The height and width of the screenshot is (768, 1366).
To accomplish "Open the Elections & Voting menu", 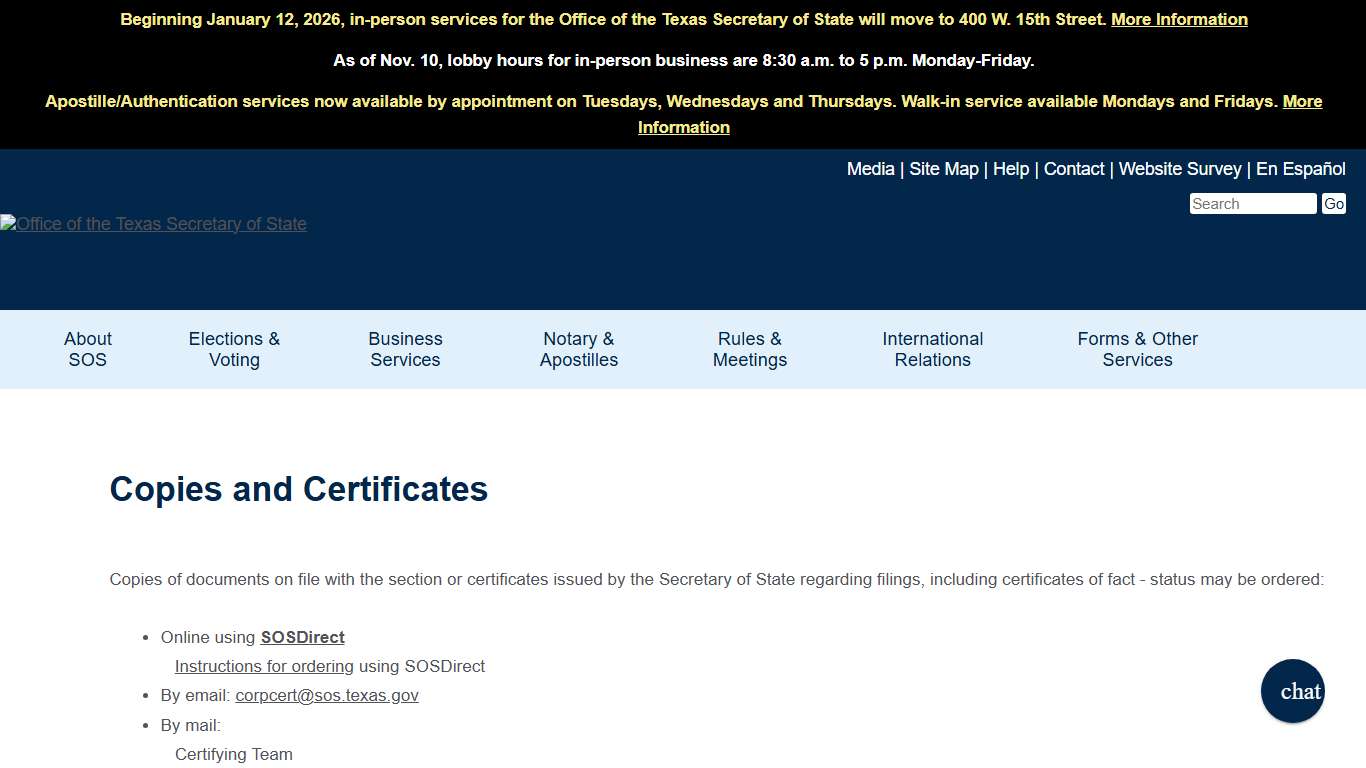I will click(233, 349).
